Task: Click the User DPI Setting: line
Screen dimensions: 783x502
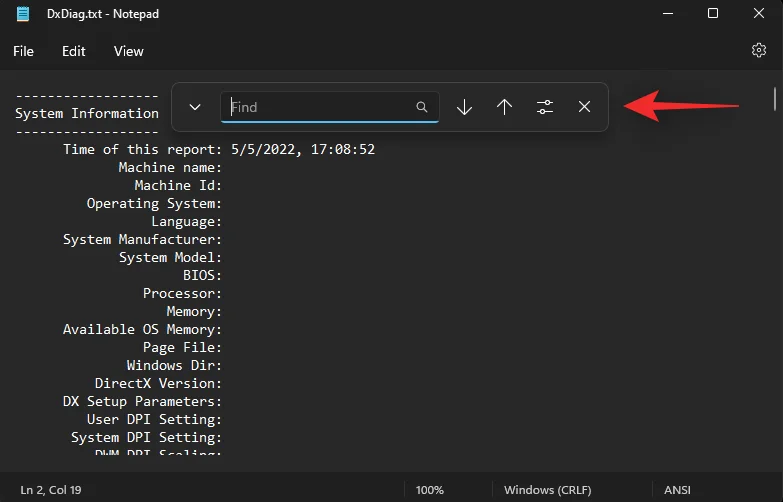Action: coord(154,419)
